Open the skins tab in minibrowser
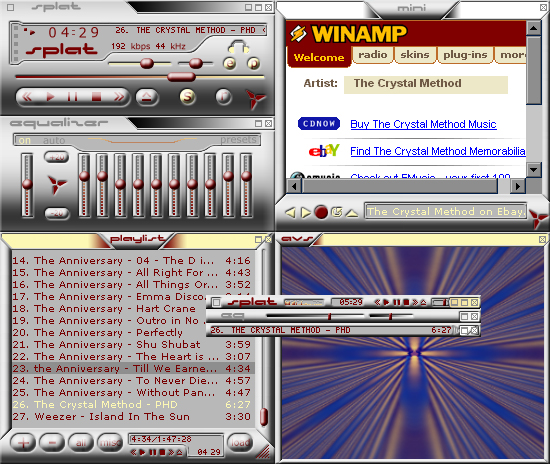 point(415,55)
